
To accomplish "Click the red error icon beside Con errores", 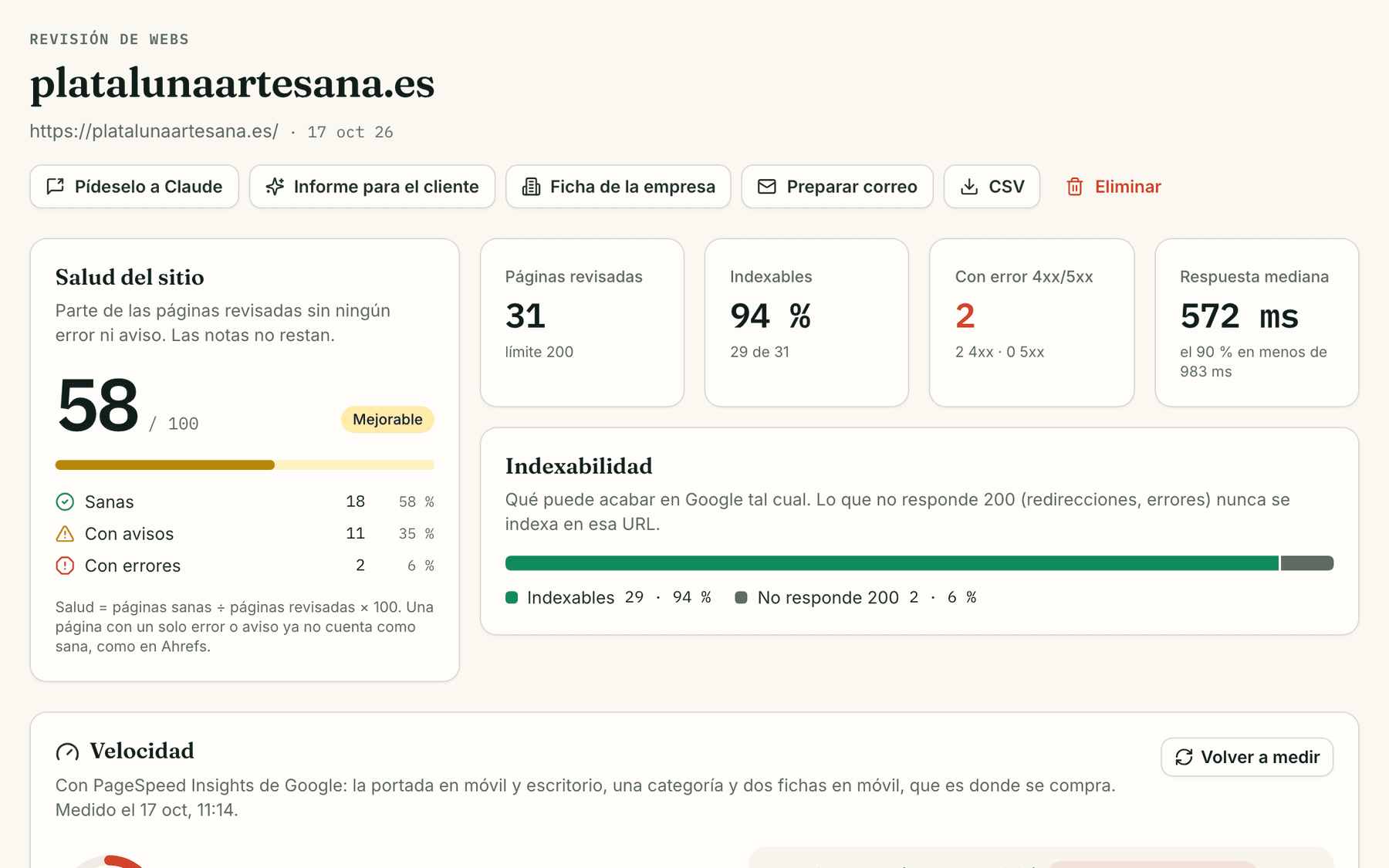I will point(65,566).
